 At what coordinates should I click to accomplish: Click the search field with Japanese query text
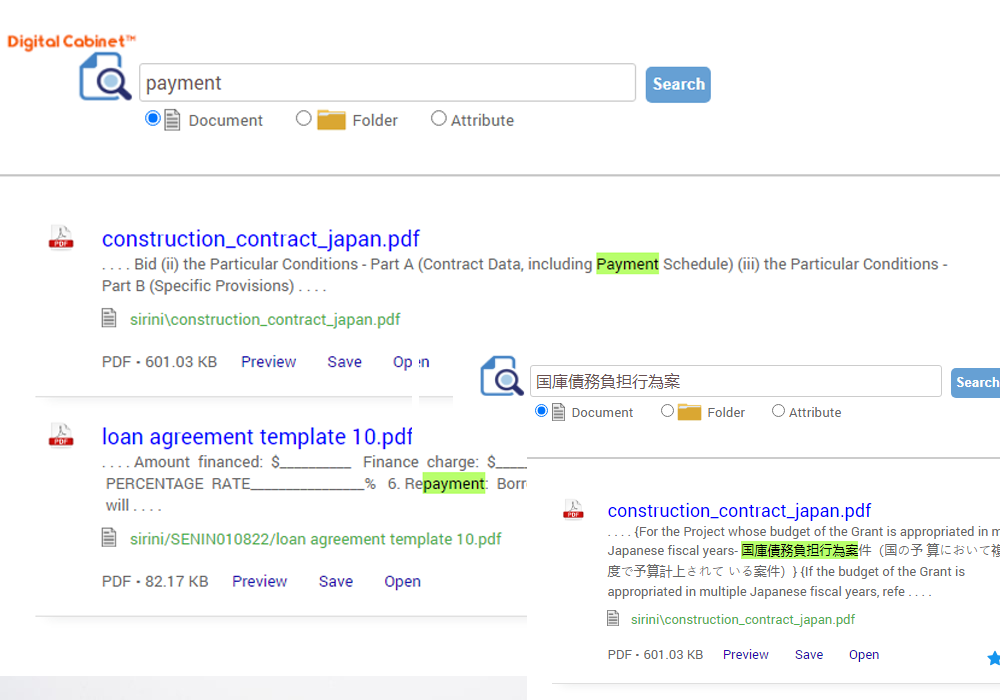click(735, 381)
